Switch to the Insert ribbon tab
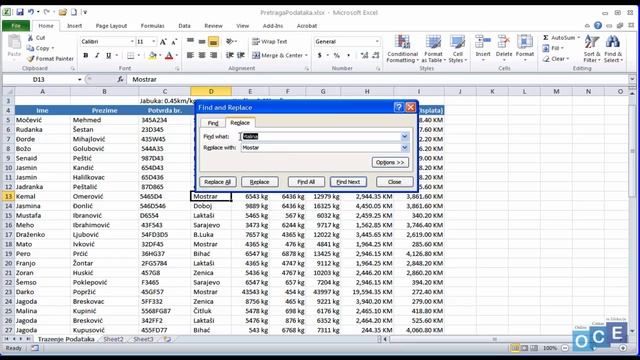This screenshot has width=640, height=360. point(74,26)
